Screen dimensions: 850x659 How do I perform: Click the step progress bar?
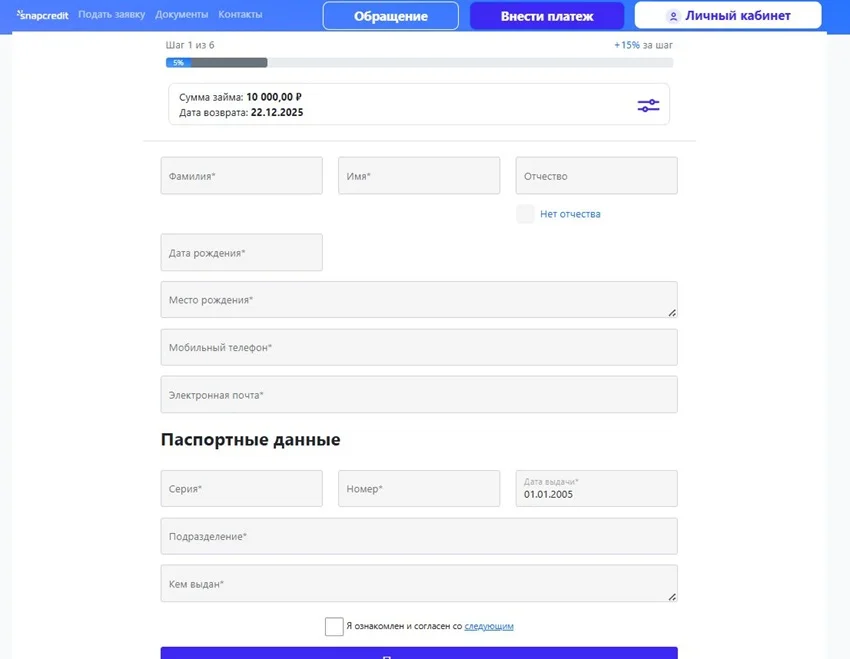coord(419,63)
